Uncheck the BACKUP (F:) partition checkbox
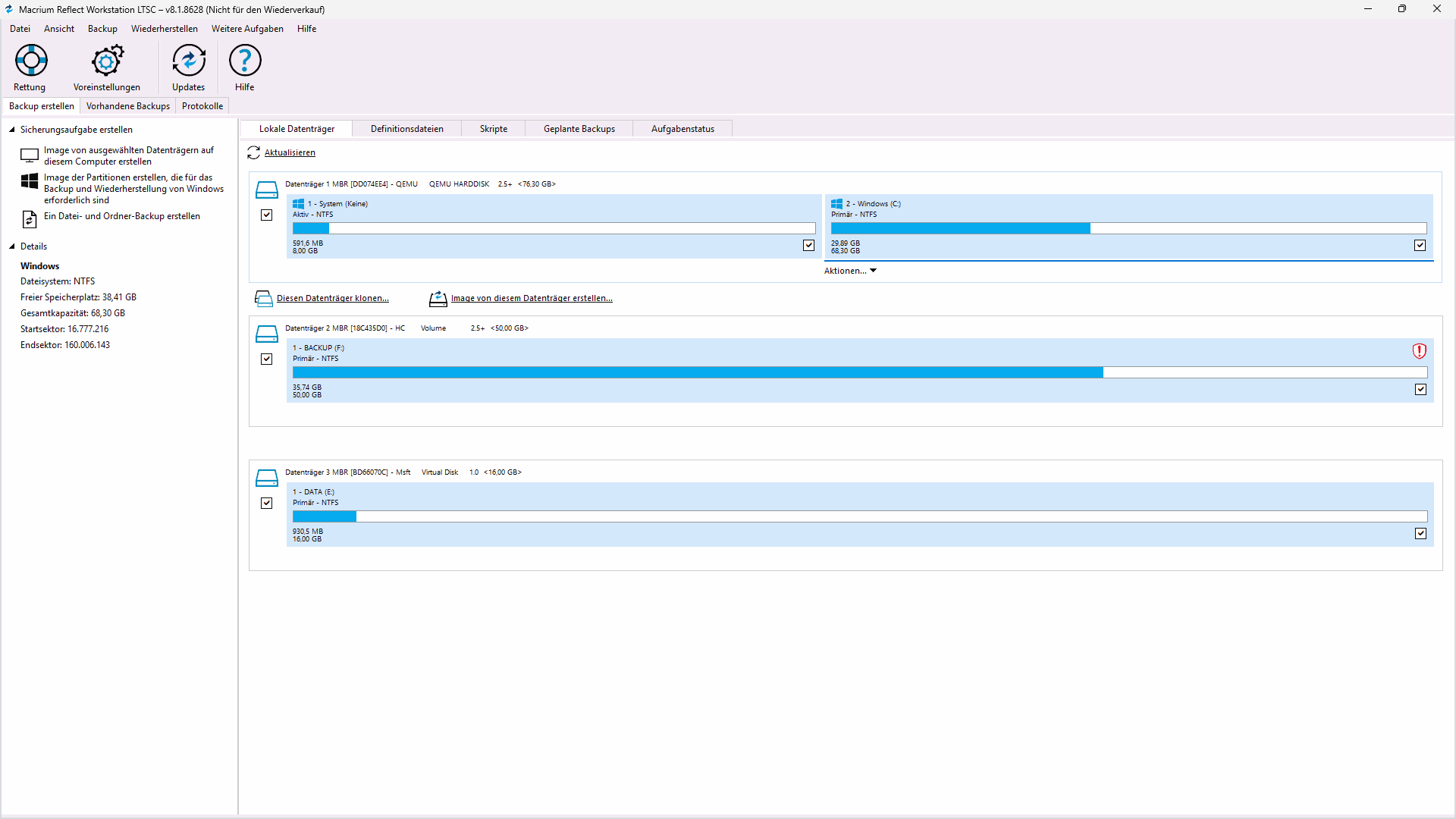 pyautogui.click(x=1421, y=390)
